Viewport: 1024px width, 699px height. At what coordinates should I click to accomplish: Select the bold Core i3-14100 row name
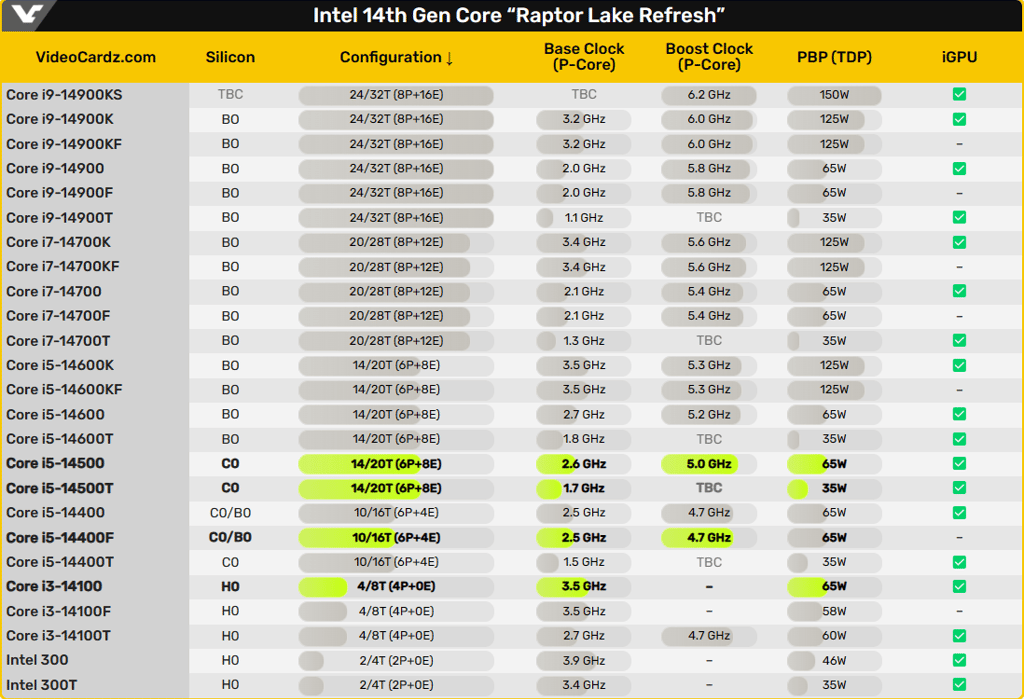pyautogui.click(x=54, y=586)
